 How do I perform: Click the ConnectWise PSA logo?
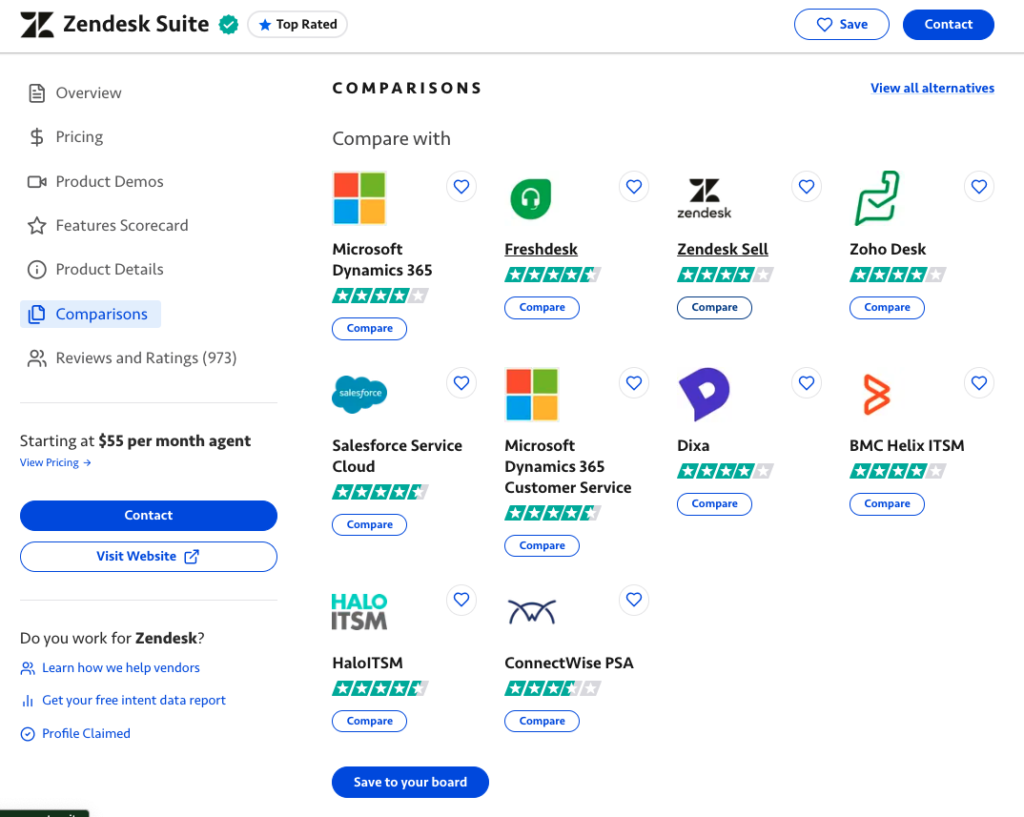(x=531, y=611)
